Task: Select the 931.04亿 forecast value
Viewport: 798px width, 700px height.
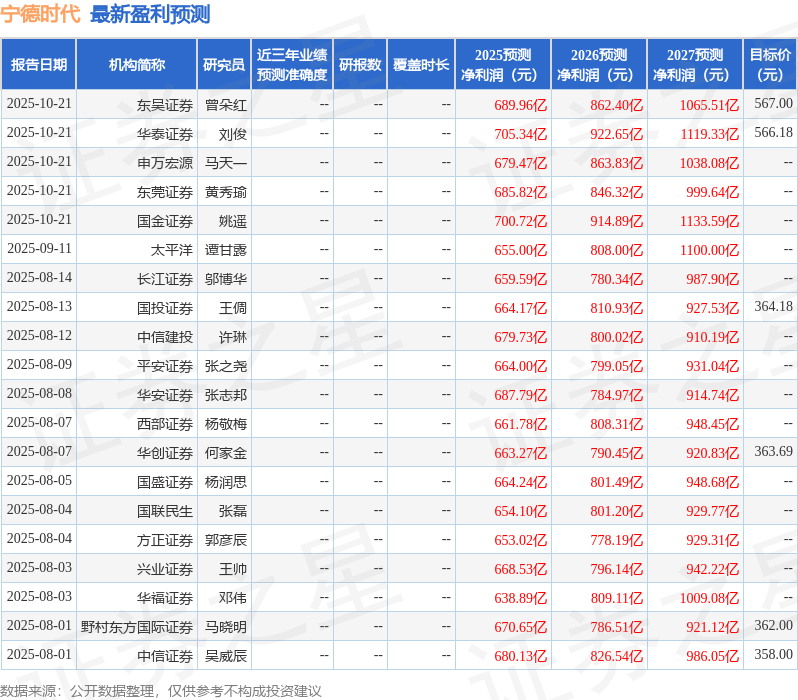Action: pyautogui.click(x=712, y=367)
